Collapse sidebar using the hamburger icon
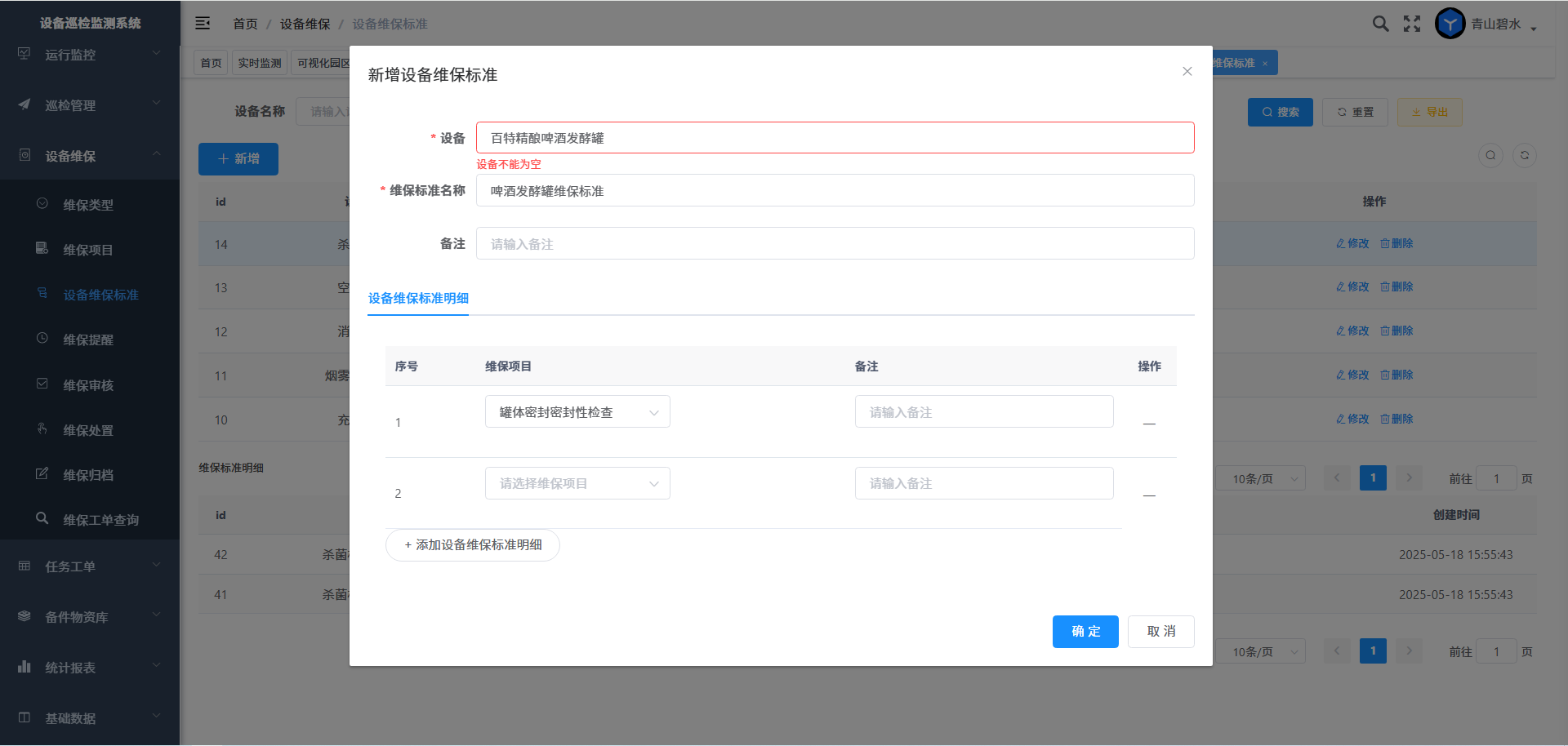The image size is (1568, 746). point(203,24)
